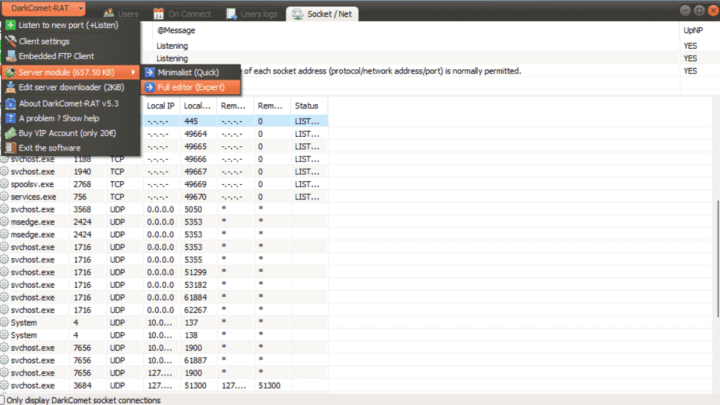The width and height of the screenshot is (720, 405).
Task: Switch to the Users logs tab
Action: coord(252,14)
